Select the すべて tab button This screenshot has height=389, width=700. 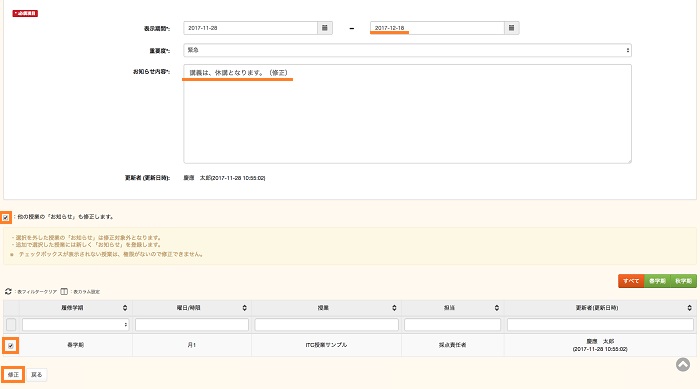pos(631,281)
